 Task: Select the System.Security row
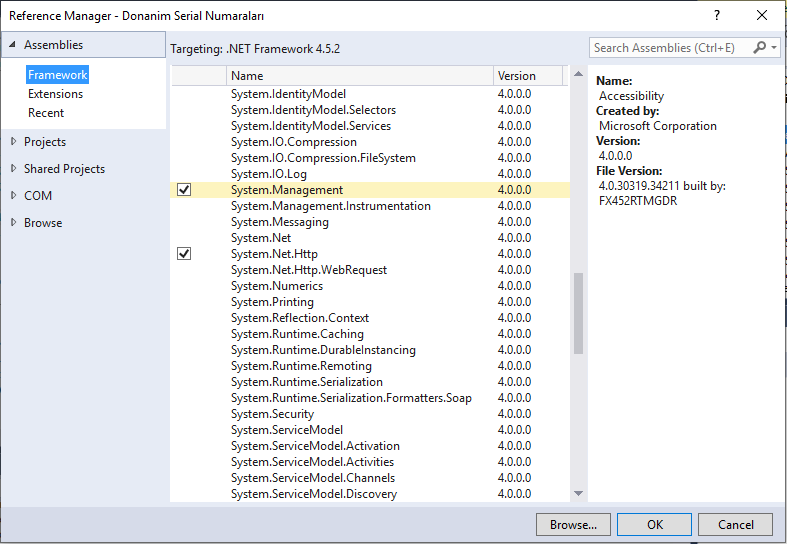click(370, 414)
